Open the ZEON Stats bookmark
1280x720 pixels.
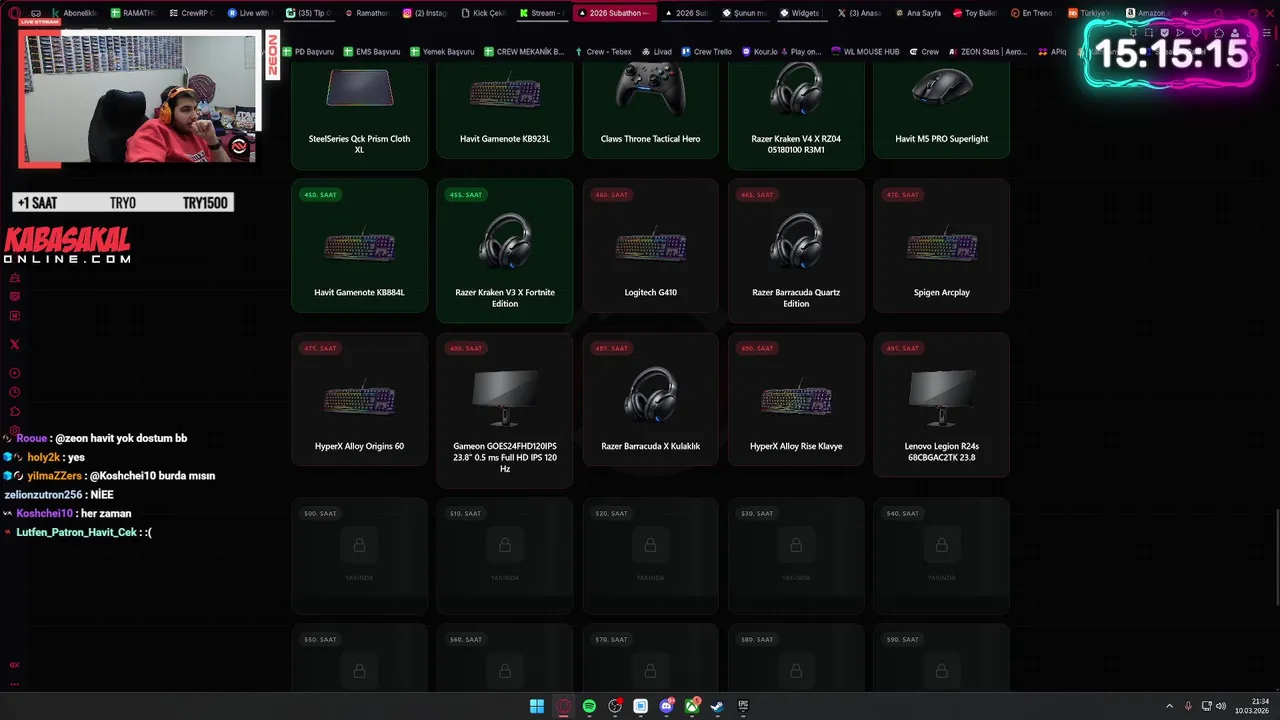point(987,51)
